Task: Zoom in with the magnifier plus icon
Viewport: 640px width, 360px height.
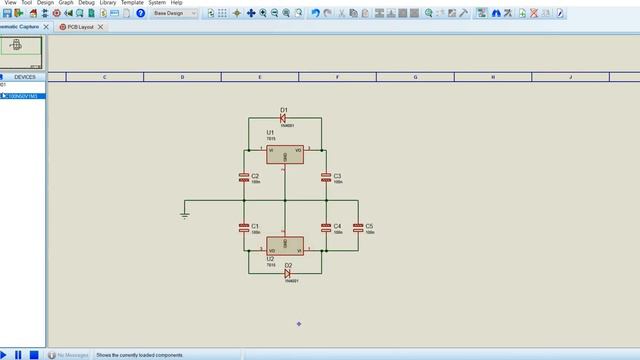Action: tap(263, 13)
